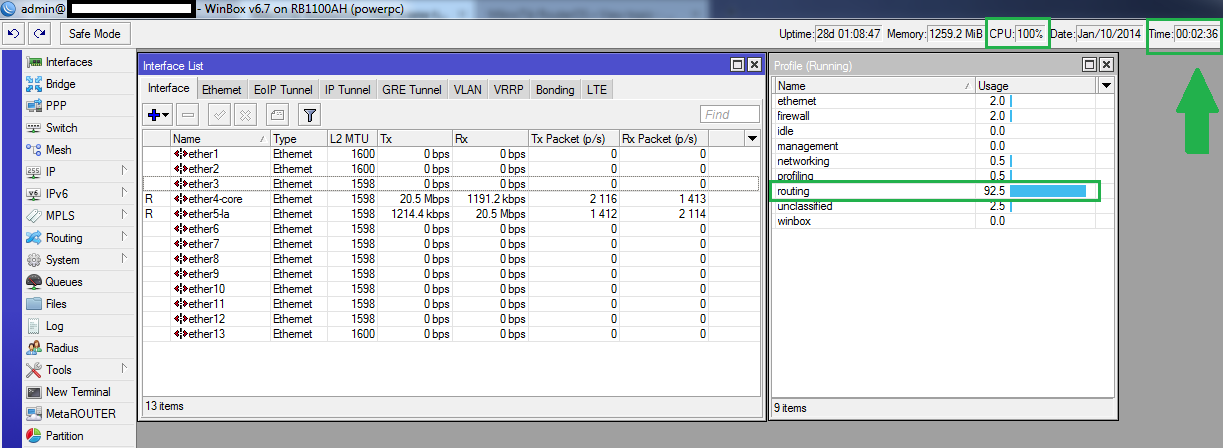1223x448 pixels.
Task: Switch to the EoIP Tunnel tab
Action: pyautogui.click(x=283, y=89)
